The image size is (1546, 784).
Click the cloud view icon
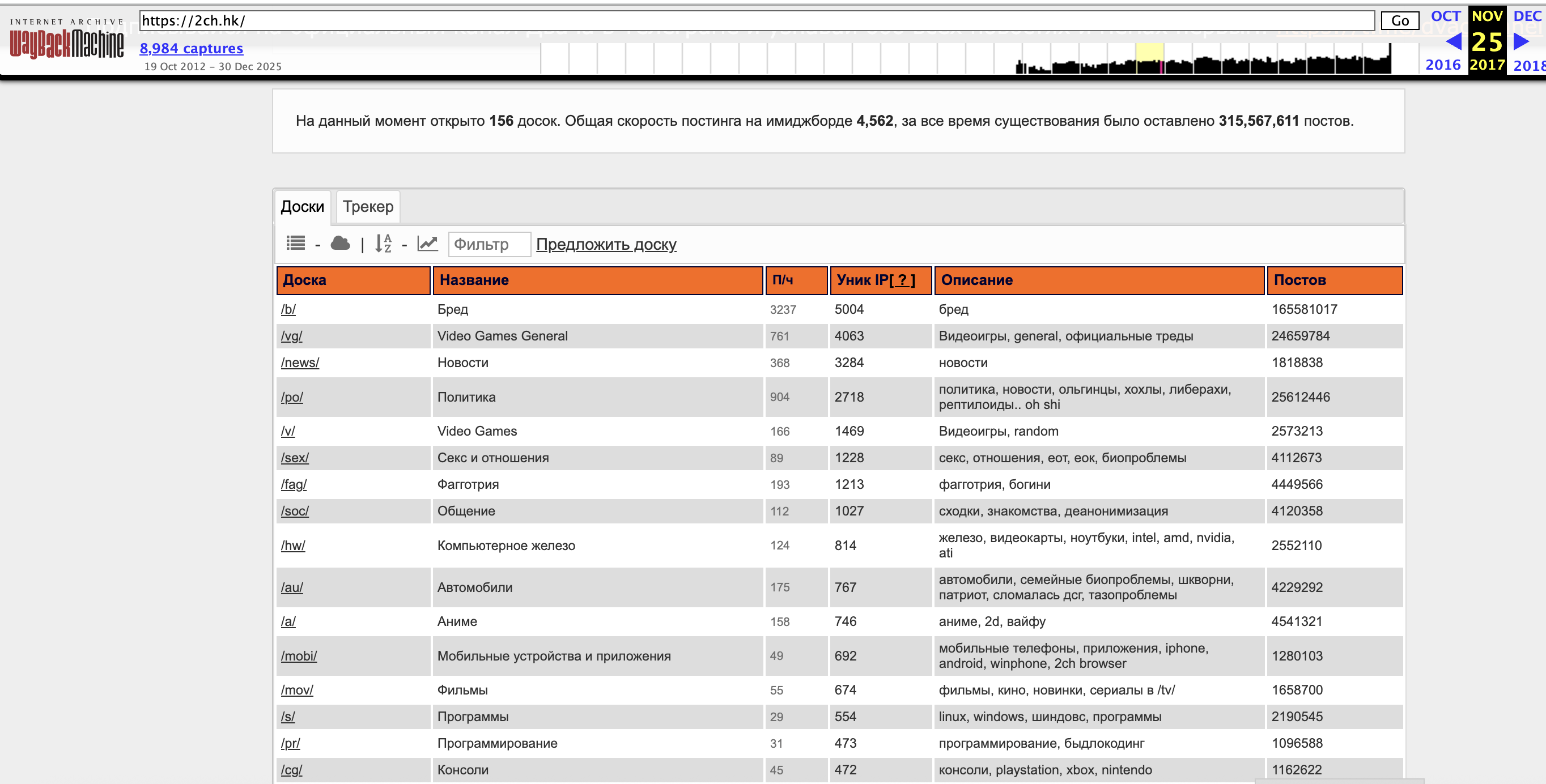pyautogui.click(x=340, y=243)
